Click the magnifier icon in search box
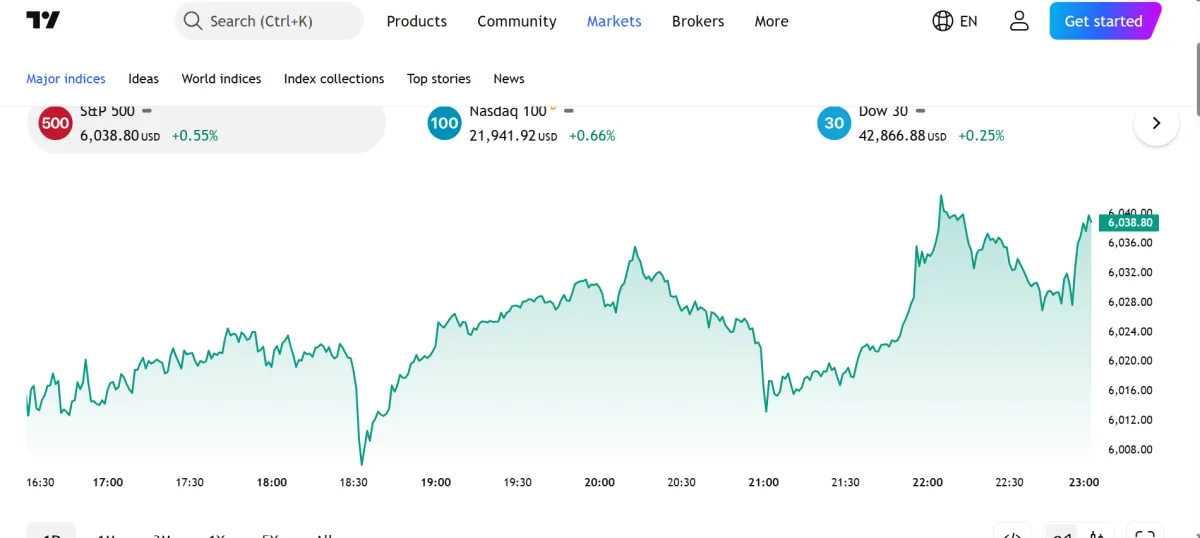The image size is (1200, 538). pyautogui.click(x=193, y=21)
